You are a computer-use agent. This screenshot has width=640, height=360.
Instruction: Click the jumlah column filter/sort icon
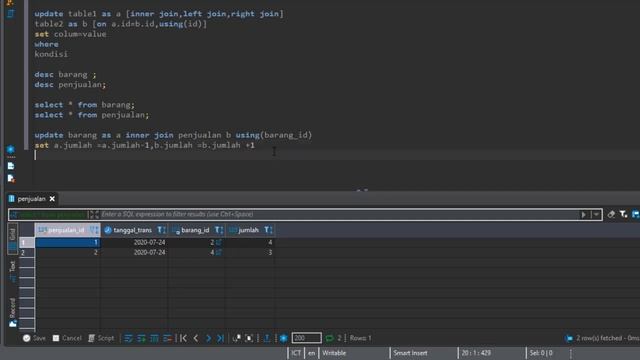point(268,230)
